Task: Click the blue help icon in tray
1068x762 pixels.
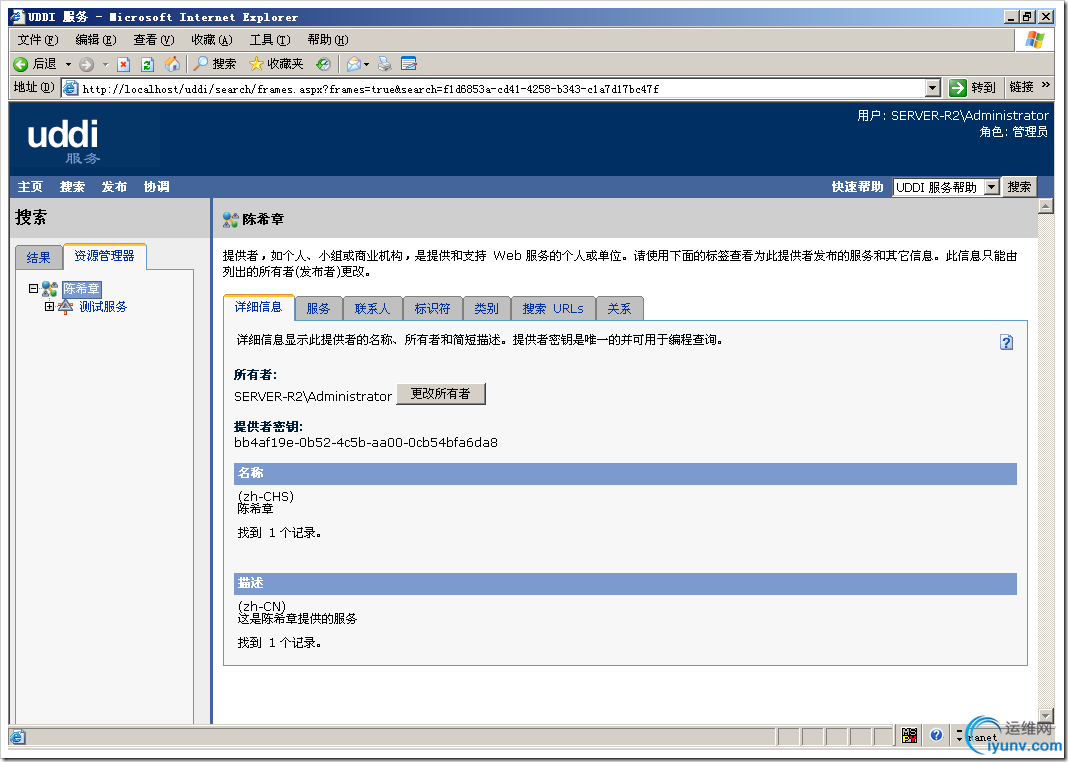Action: [937, 735]
